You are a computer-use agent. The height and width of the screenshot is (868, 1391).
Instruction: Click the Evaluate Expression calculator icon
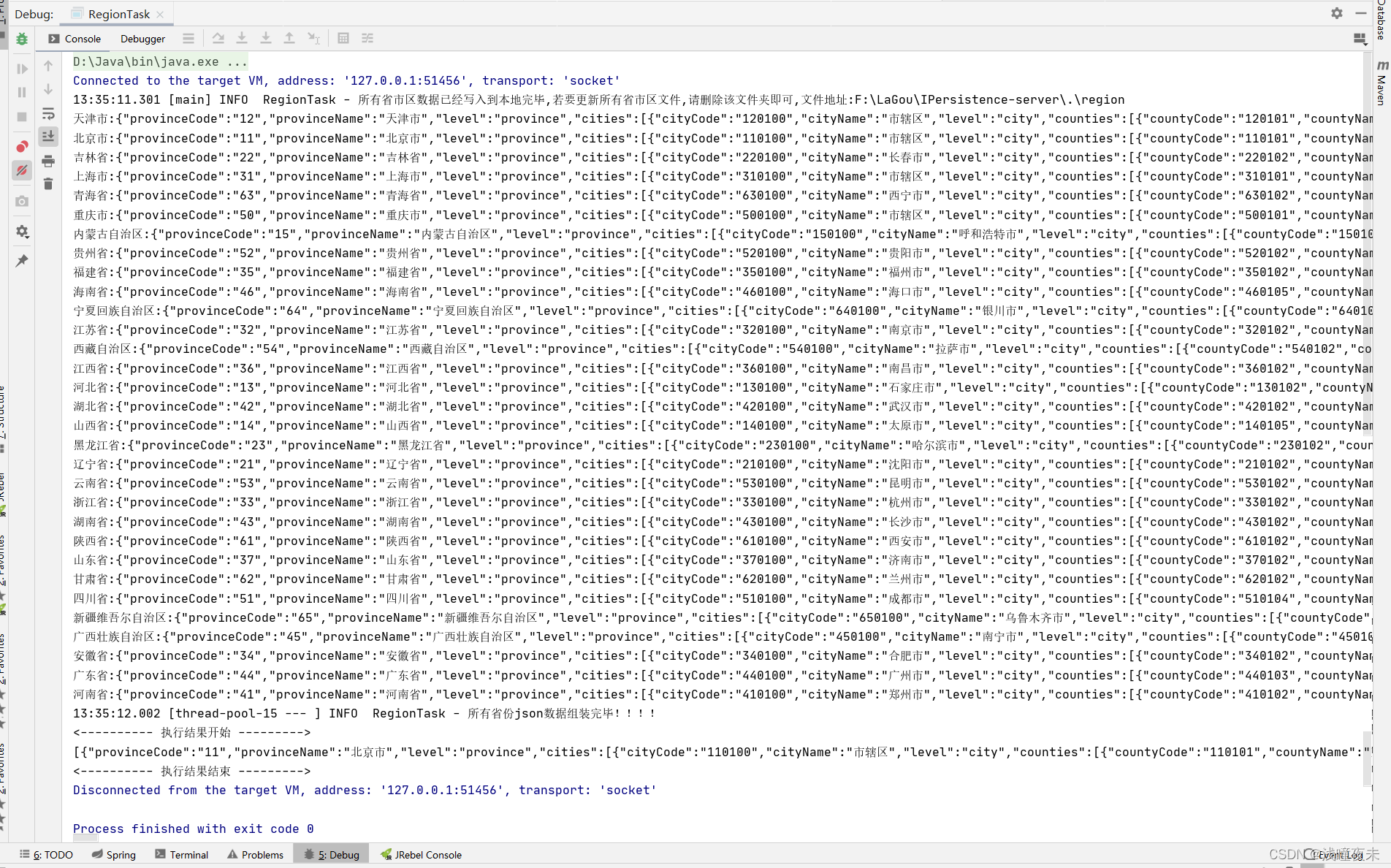pyautogui.click(x=343, y=38)
